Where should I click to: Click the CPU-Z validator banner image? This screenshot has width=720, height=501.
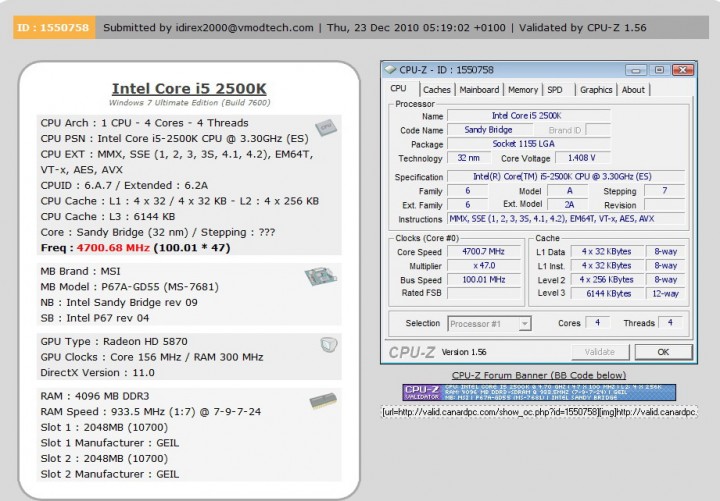click(539, 392)
